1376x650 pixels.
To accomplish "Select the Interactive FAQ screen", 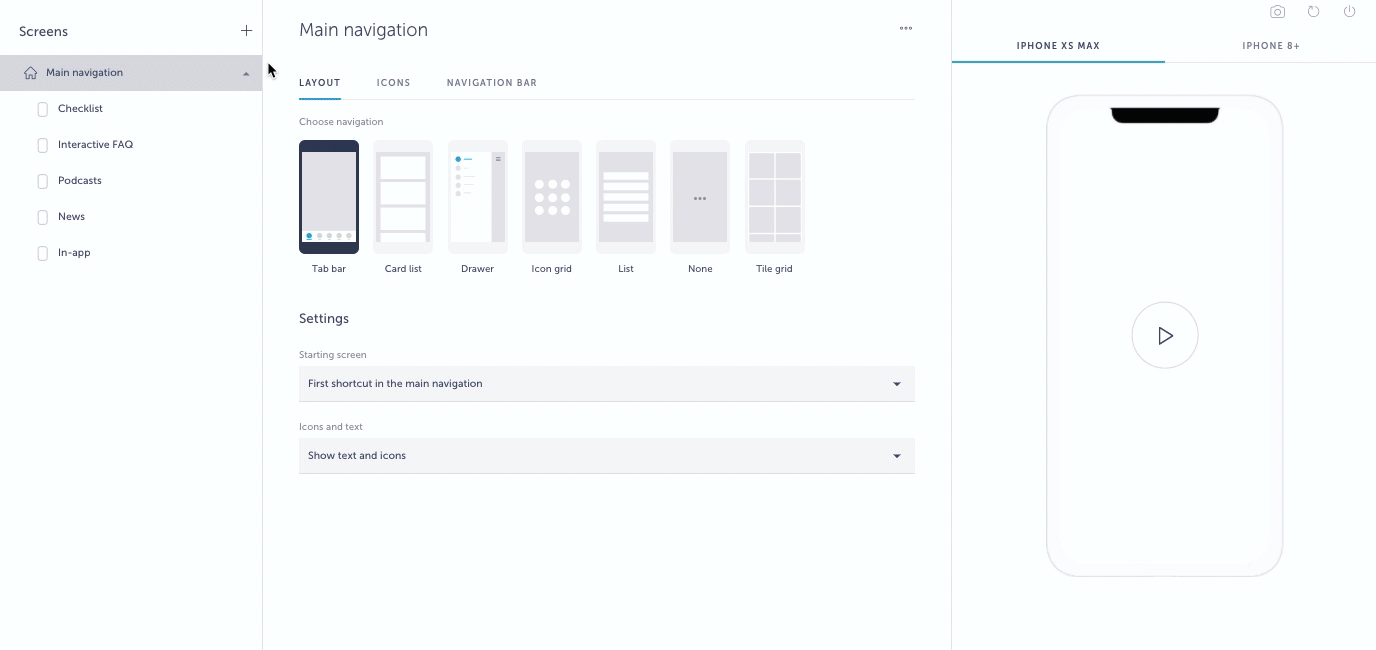I will click(x=95, y=145).
